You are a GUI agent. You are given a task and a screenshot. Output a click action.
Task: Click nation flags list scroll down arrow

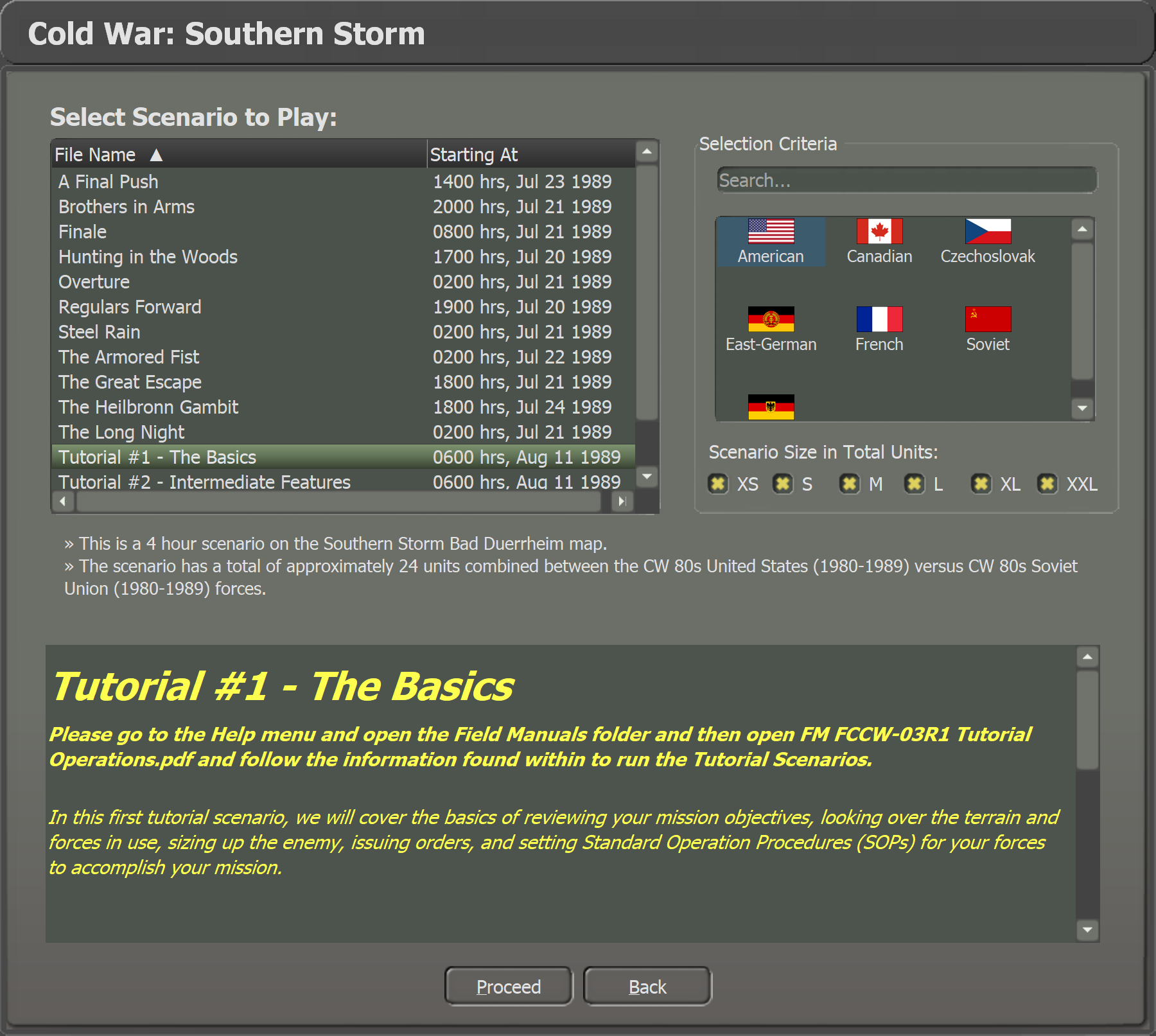[1083, 408]
